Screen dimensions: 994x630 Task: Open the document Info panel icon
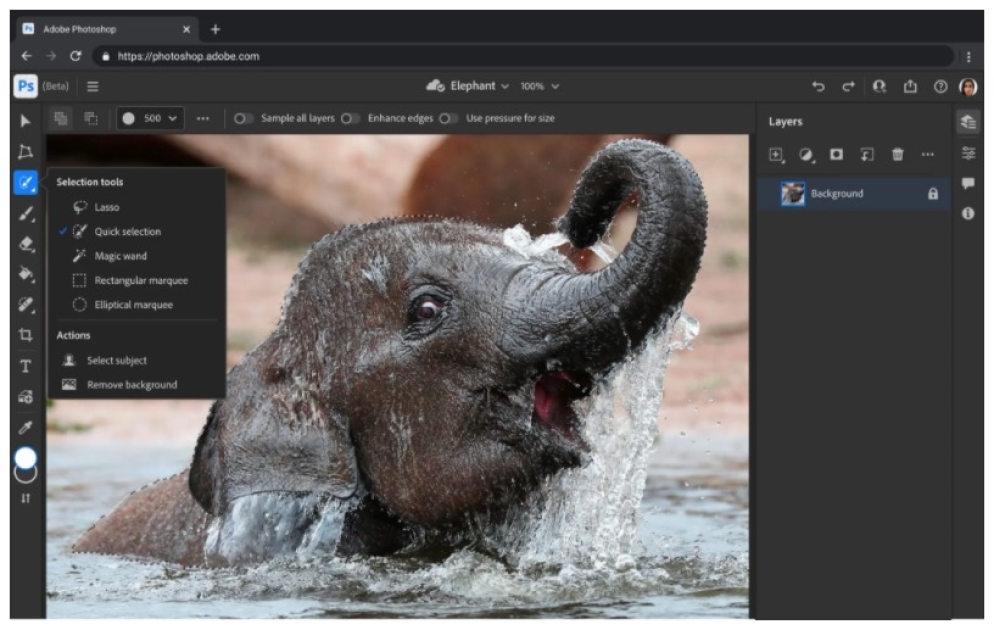(968, 214)
